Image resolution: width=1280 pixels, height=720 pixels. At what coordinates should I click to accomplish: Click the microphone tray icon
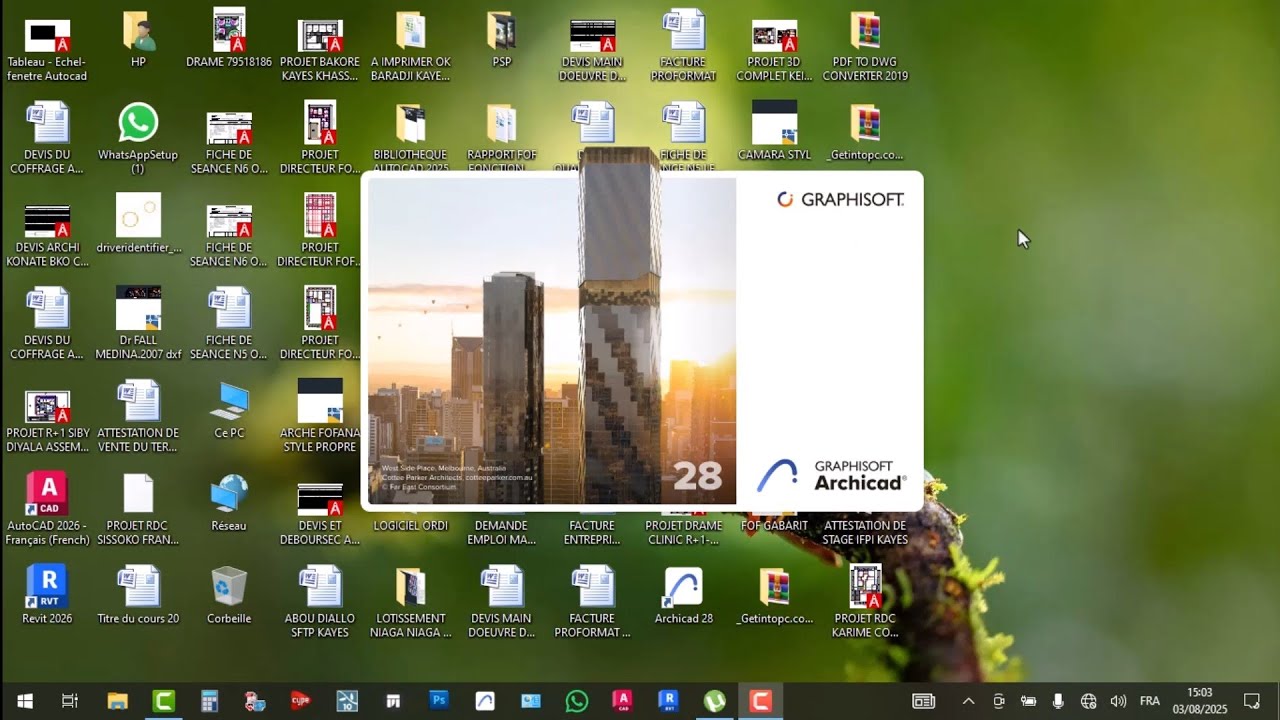[x=1058, y=701]
